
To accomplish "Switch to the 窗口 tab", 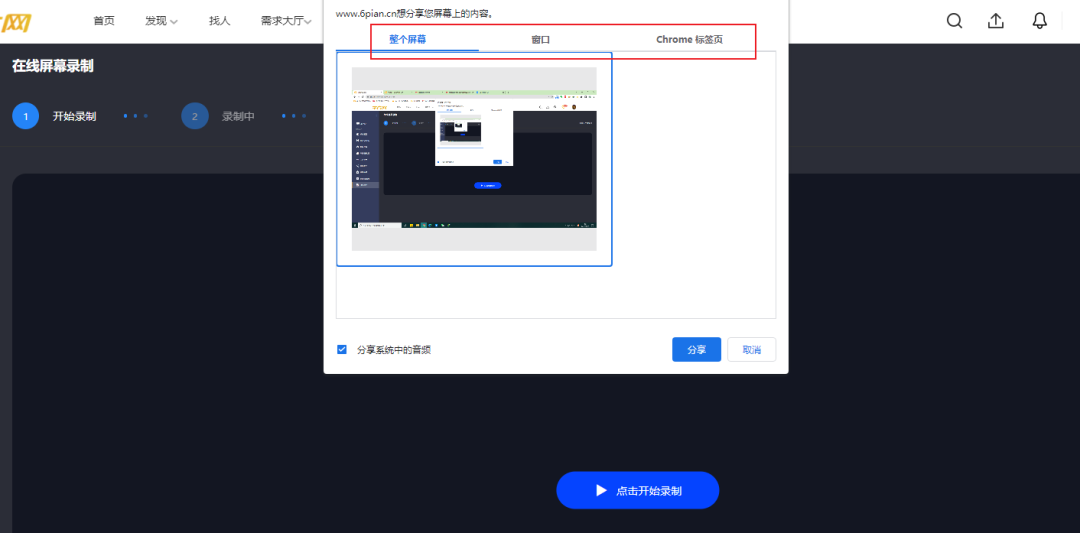I will coord(541,39).
